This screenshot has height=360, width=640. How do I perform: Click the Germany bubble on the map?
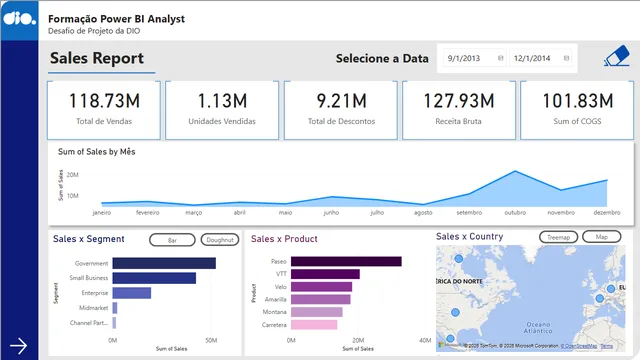click(611, 289)
